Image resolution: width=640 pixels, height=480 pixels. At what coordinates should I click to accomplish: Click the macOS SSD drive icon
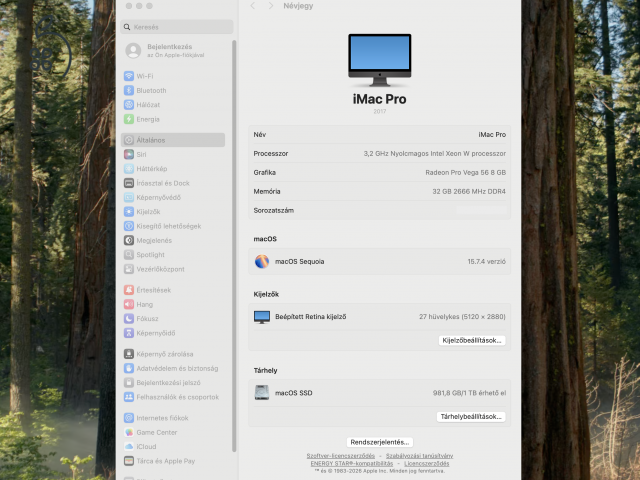pos(262,393)
